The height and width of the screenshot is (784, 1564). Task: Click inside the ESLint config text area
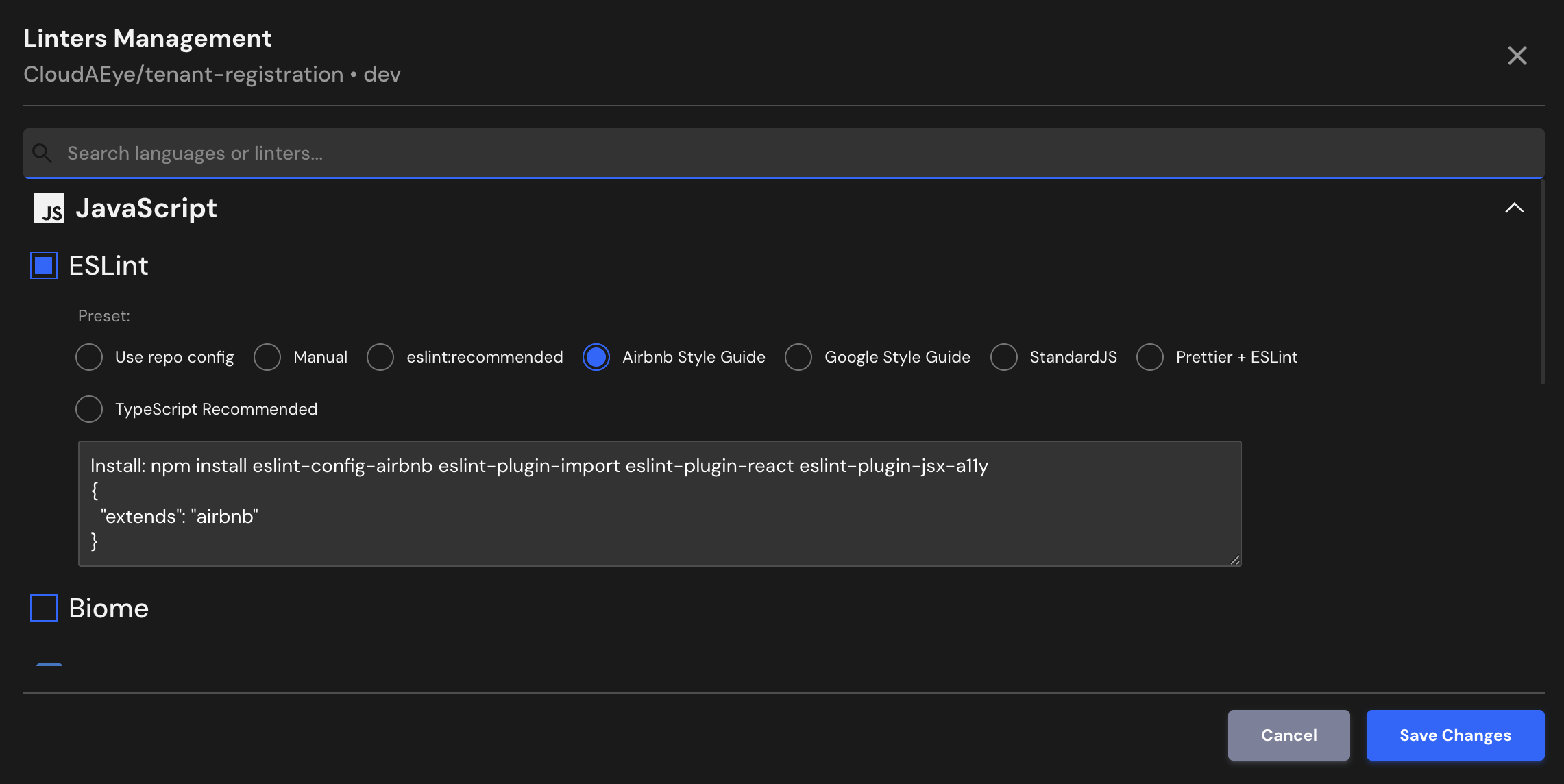point(658,504)
